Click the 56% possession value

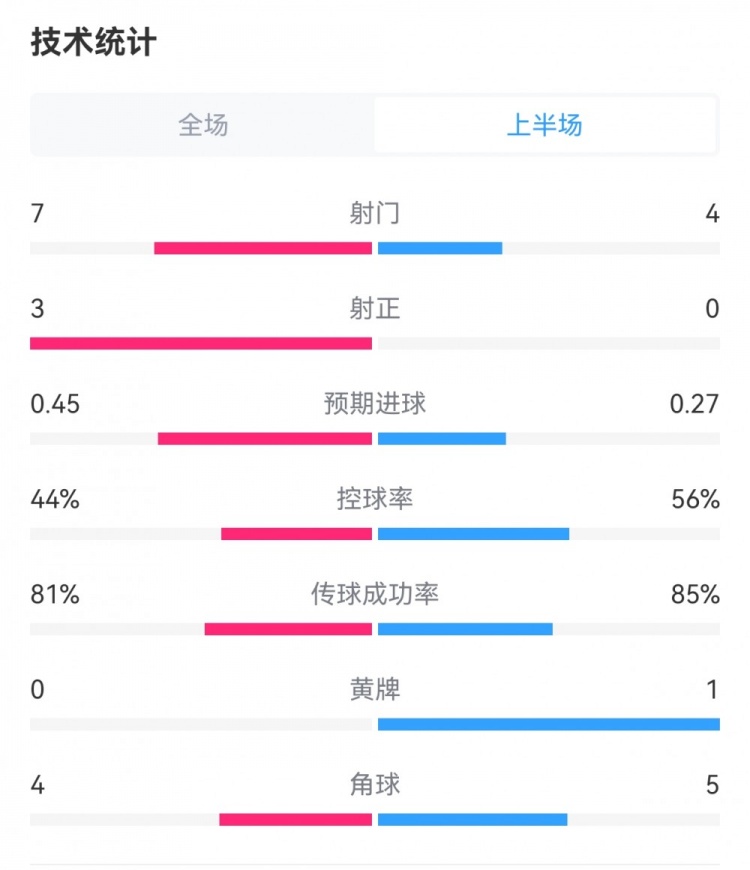click(696, 499)
